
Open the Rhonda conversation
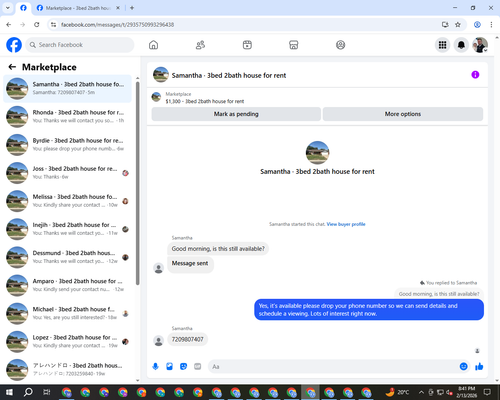(x=67, y=116)
